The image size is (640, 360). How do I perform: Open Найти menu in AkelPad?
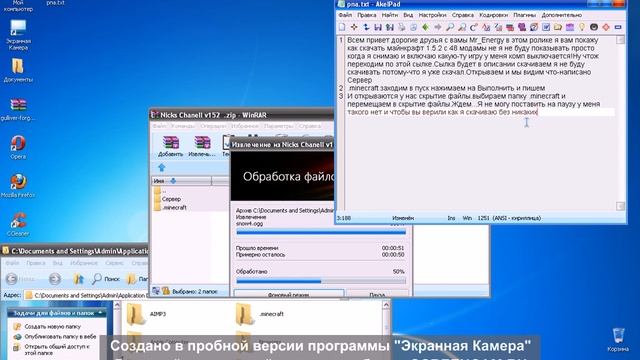pos(389,15)
